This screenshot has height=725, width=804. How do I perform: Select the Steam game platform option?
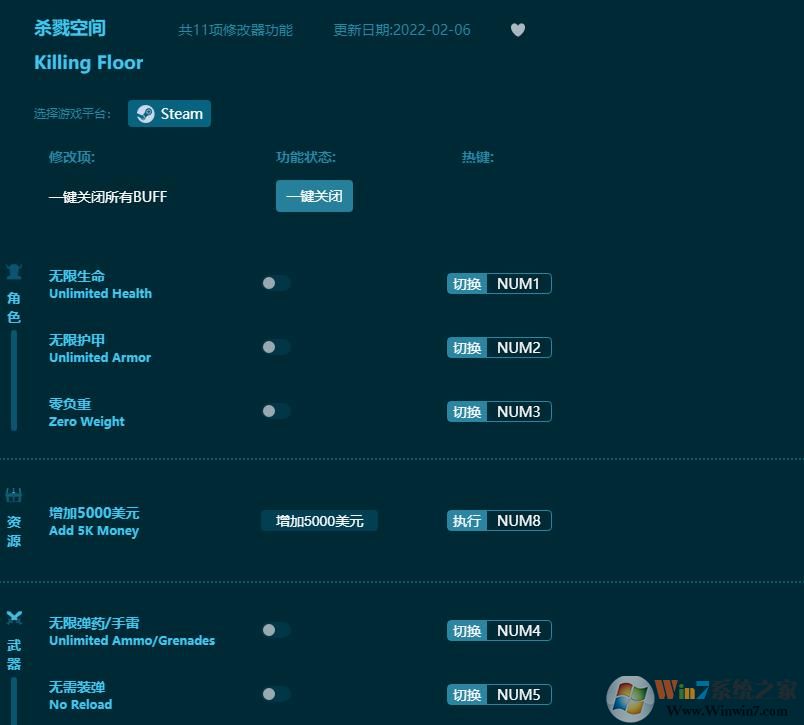169,113
